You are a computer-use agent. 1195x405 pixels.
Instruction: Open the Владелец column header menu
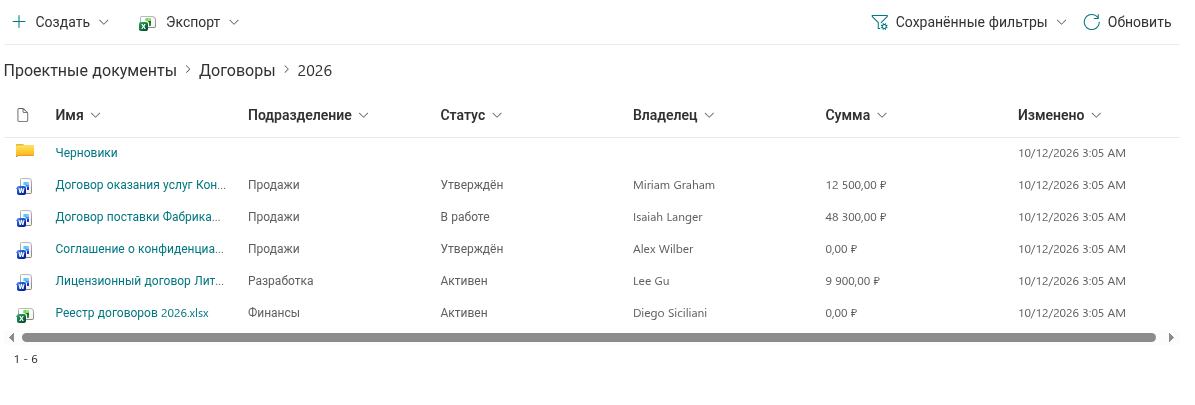[710, 115]
